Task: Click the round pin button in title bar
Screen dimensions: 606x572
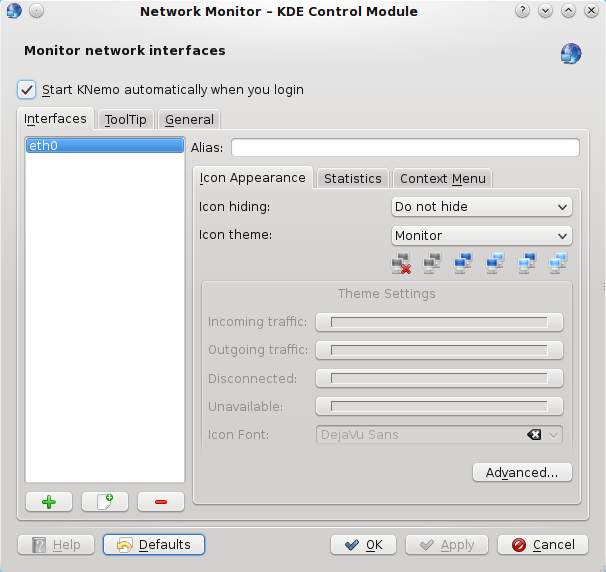Action: tap(37, 11)
